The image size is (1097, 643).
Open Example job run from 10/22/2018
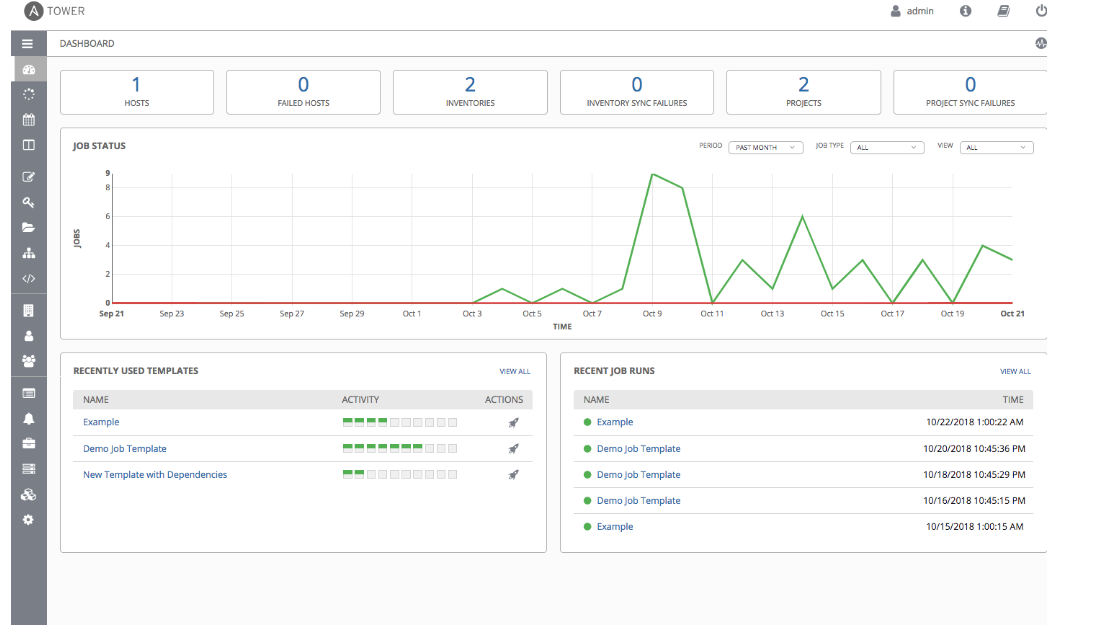(615, 422)
